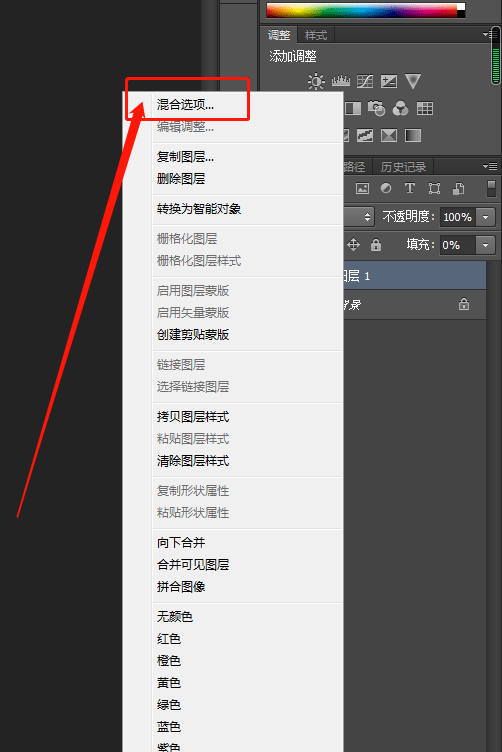Choose 混合选项... from the context menu
This screenshot has height=752, width=502.
[185, 105]
